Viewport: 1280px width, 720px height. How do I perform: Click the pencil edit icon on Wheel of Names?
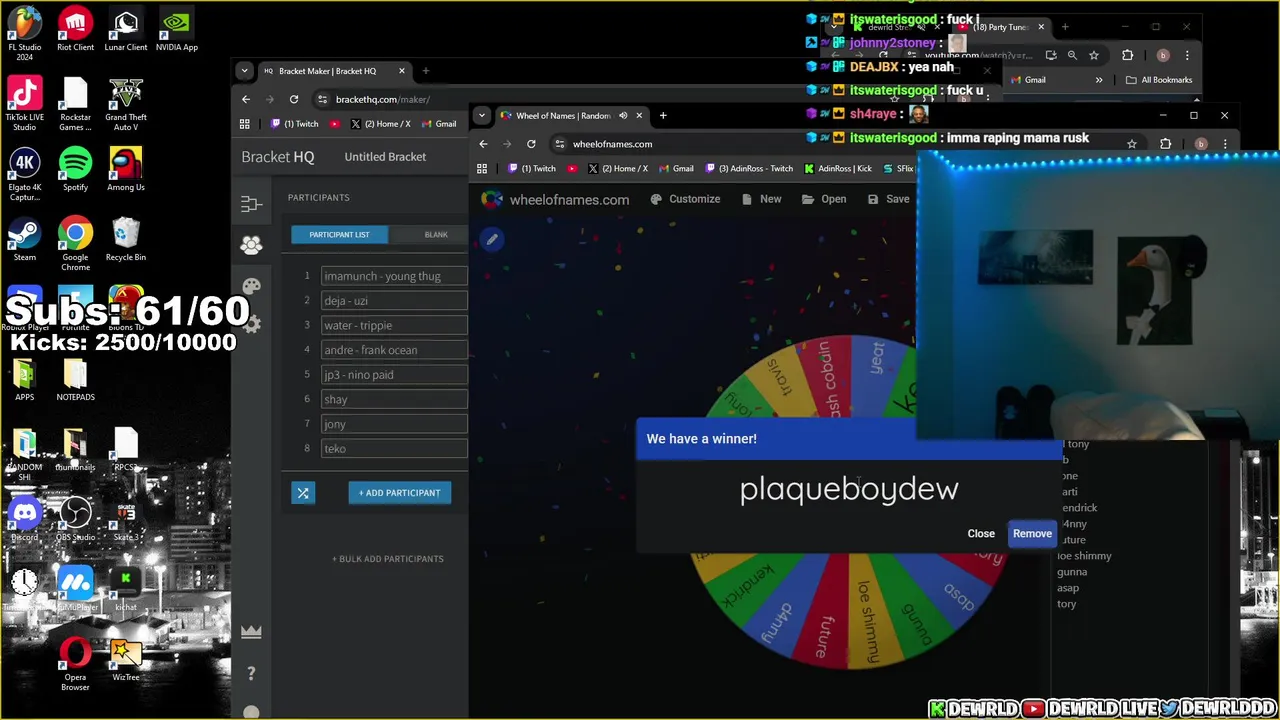[492, 239]
